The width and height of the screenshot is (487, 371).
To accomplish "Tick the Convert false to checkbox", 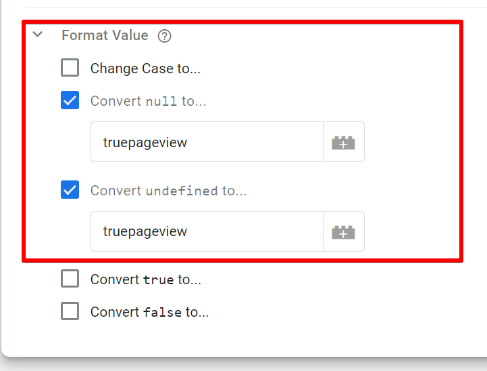I will [70, 311].
